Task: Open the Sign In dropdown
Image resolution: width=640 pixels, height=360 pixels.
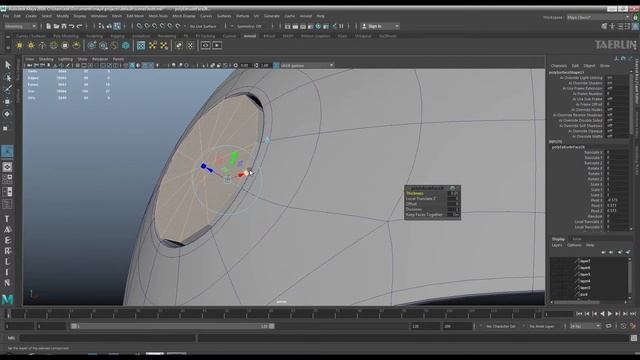Action: point(380,26)
